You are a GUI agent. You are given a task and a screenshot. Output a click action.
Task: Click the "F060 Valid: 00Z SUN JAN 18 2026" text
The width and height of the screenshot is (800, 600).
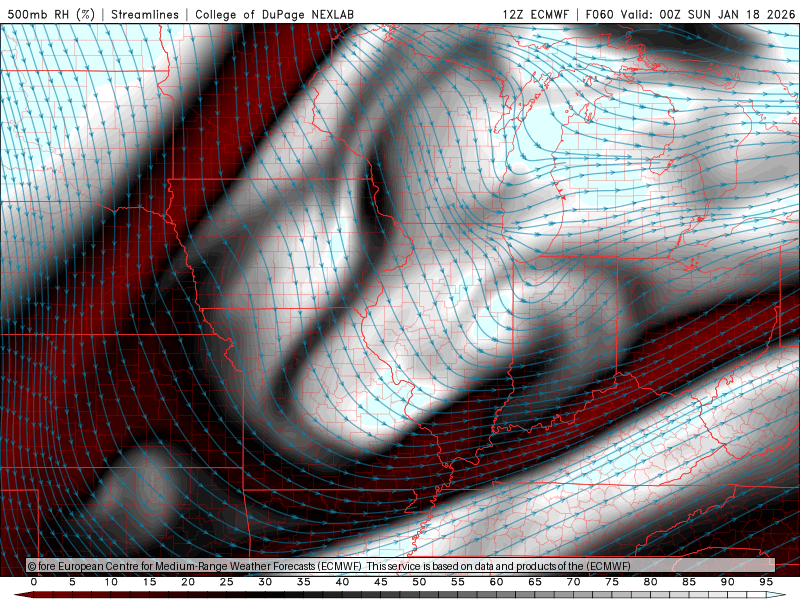click(690, 14)
